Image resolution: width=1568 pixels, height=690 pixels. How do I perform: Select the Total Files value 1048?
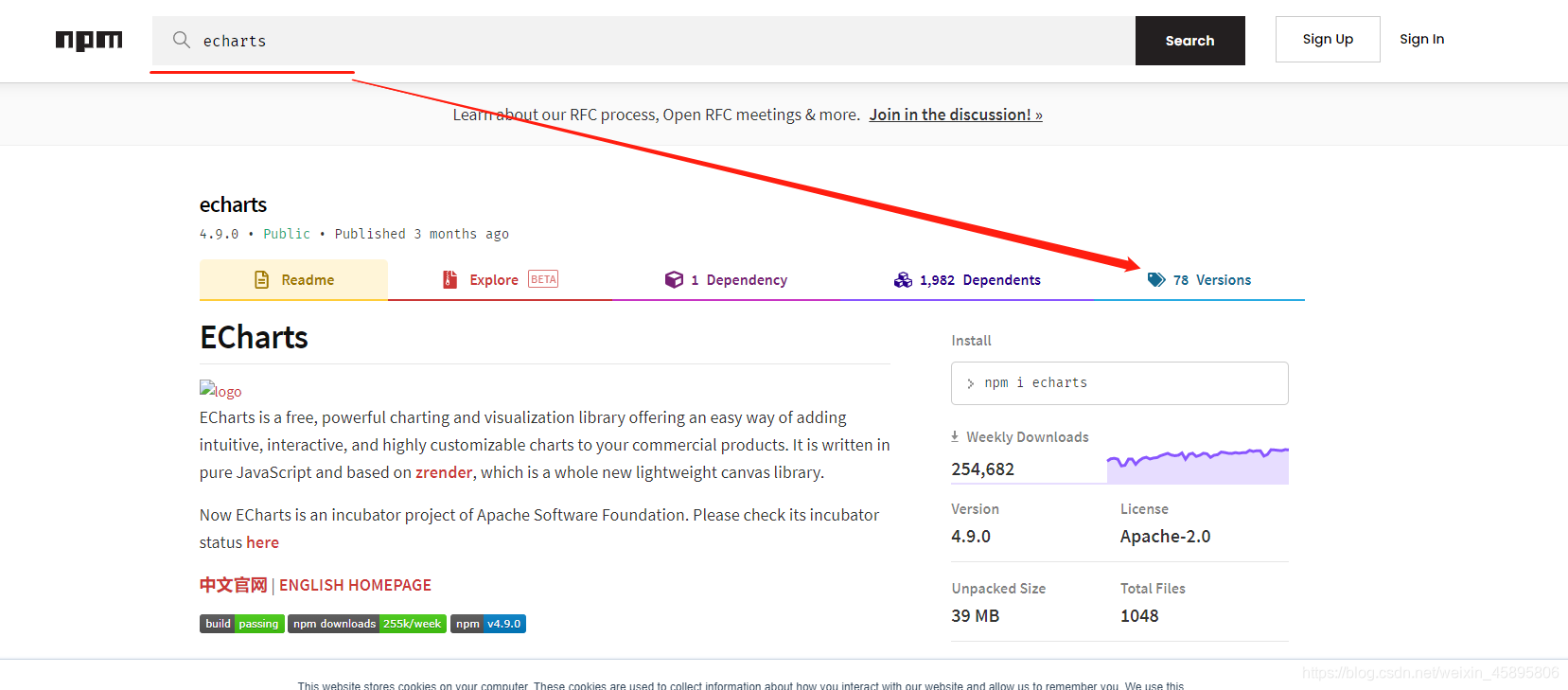point(1139,616)
